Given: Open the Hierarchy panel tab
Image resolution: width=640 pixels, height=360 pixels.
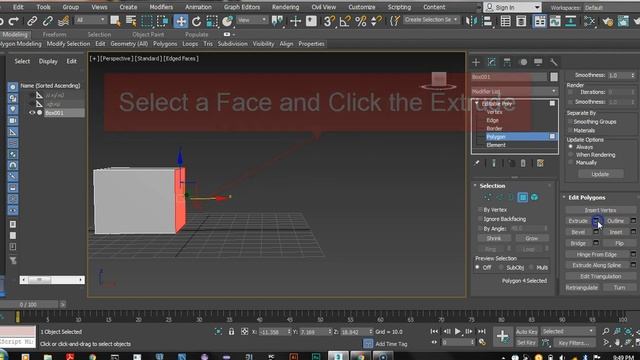Looking at the screenshot, I should pos(507,62).
